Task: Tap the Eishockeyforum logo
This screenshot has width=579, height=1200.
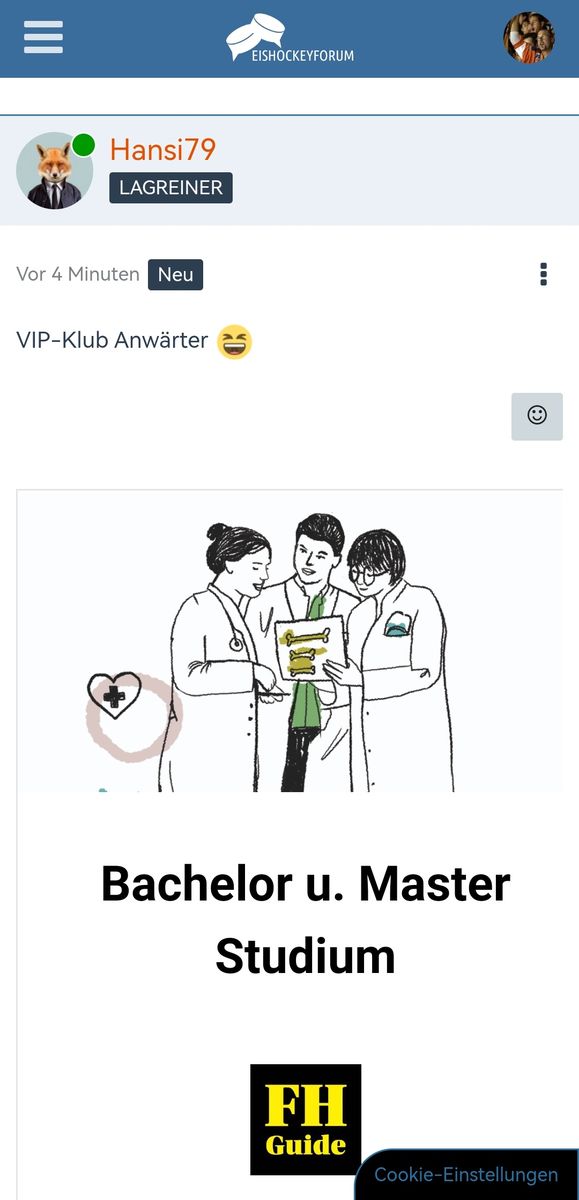Action: pyautogui.click(x=290, y=39)
